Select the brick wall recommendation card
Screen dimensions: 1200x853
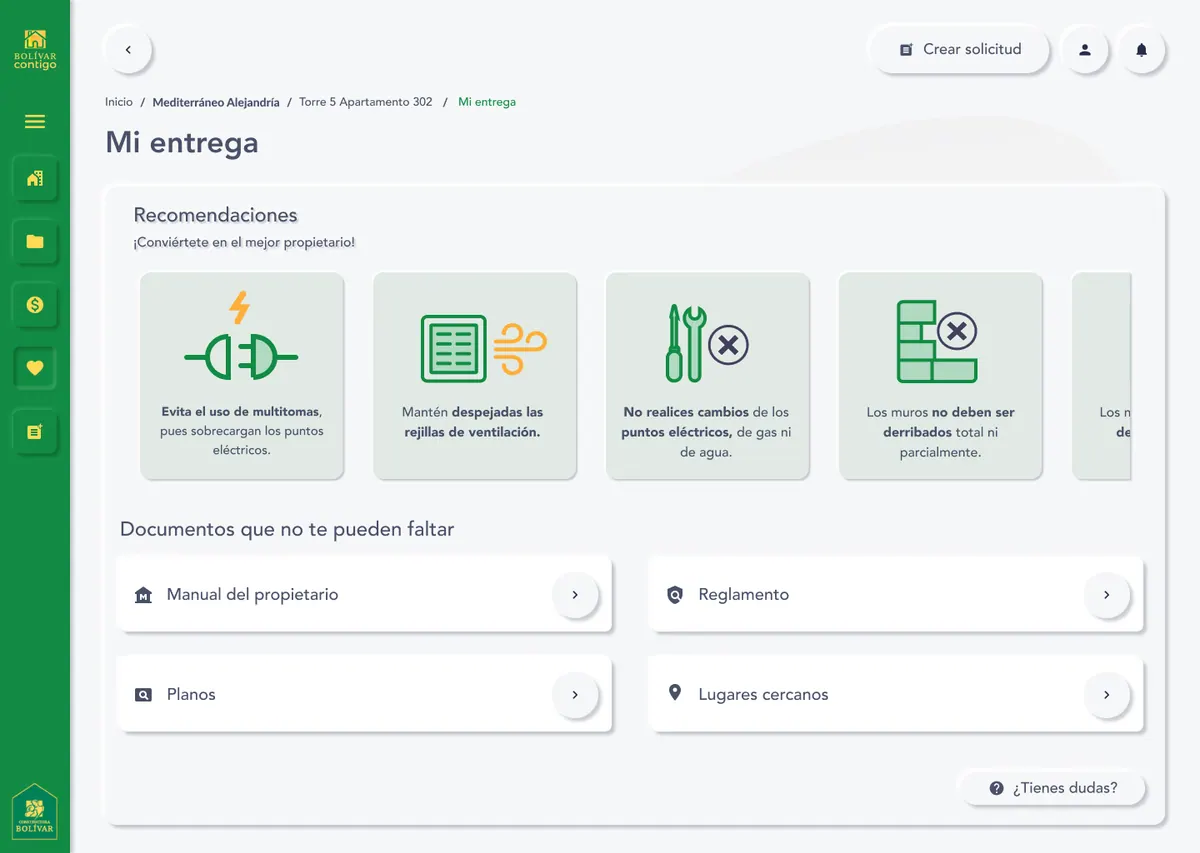[x=941, y=376]
